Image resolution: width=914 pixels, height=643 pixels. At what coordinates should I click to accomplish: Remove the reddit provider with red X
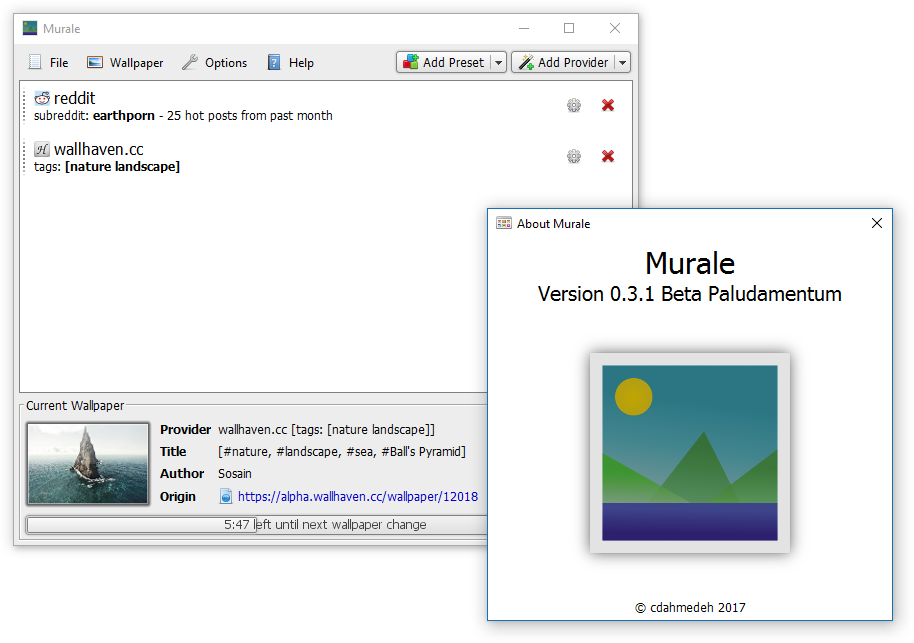pos(608,105)
